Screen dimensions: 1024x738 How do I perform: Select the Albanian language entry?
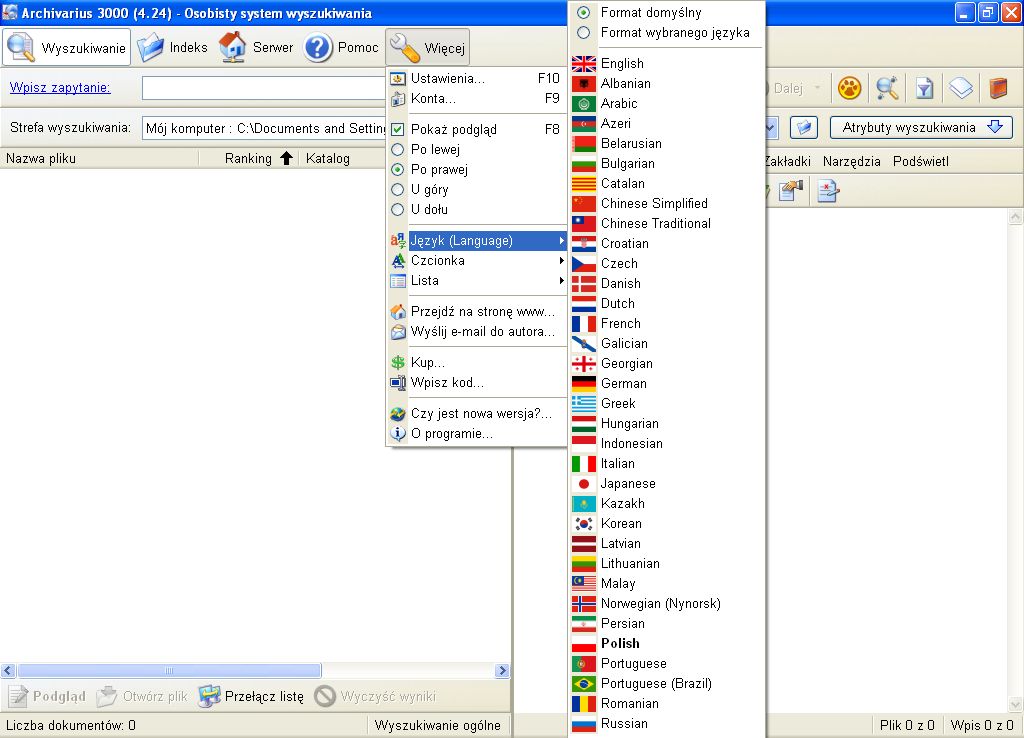click(x=666, y=84)
